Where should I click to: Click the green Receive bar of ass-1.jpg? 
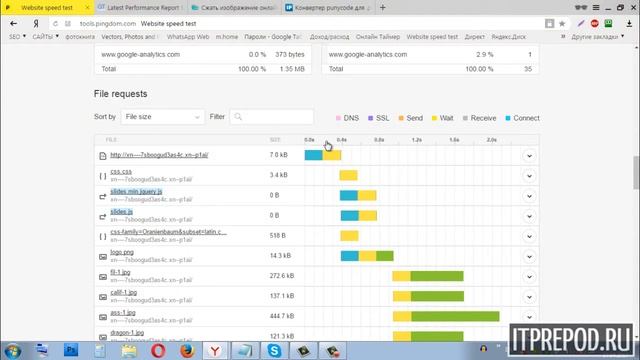click(x=455, y=316)
